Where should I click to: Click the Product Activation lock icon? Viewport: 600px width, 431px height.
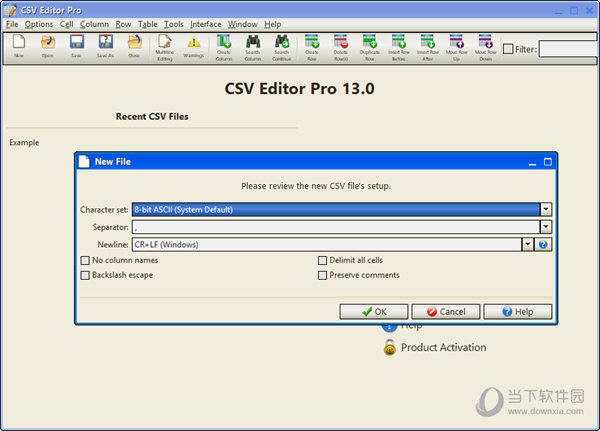click(x=390, y=347)
